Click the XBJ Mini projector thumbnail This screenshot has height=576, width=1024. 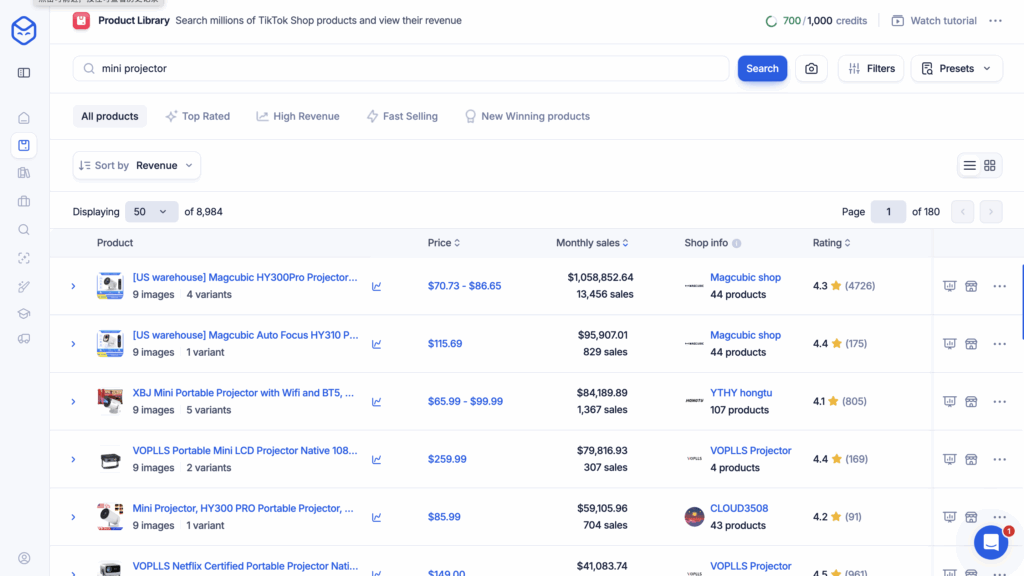(x=110, y=402)
